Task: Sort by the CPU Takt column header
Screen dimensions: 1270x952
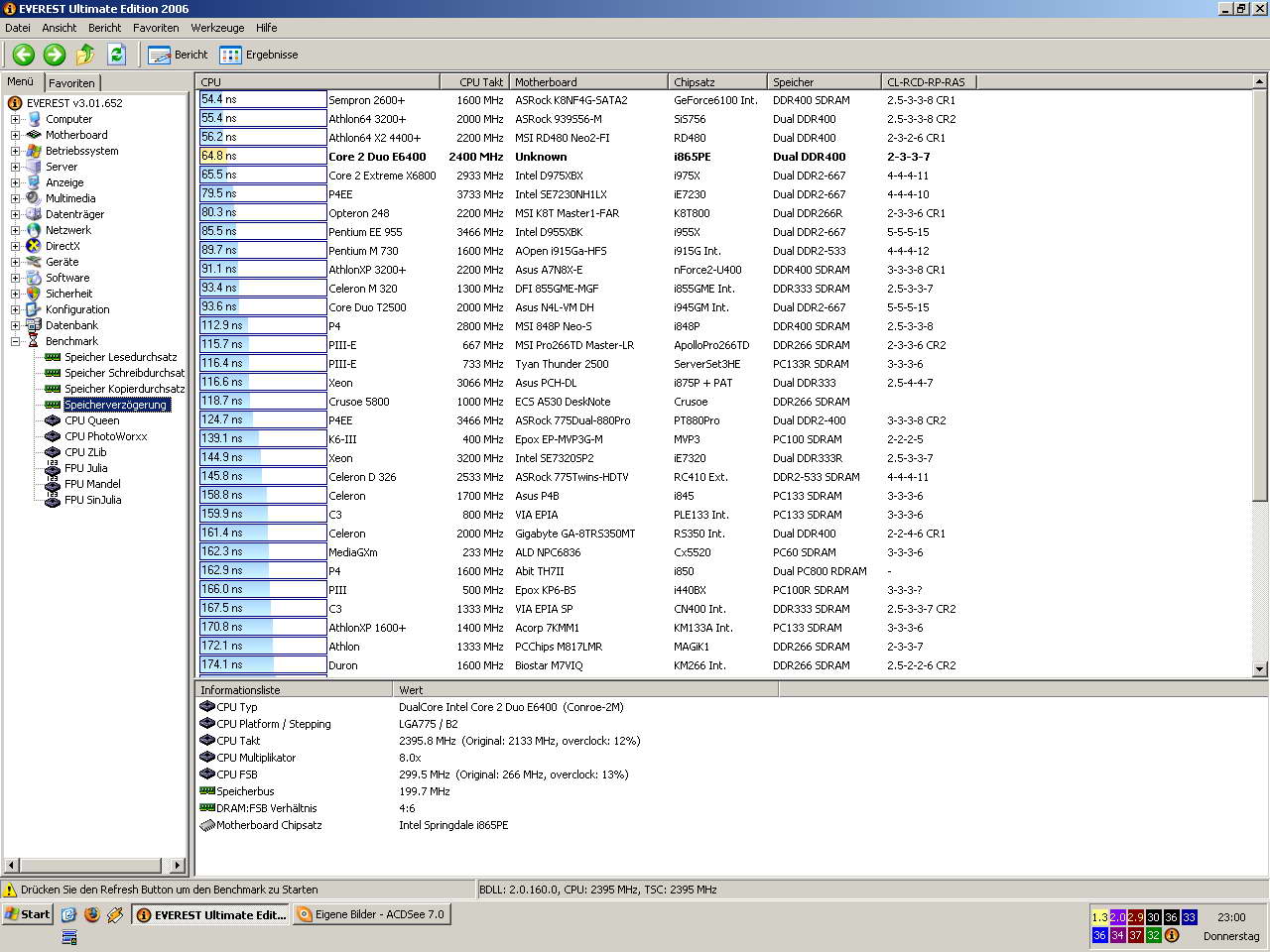Action: point(475,82)
